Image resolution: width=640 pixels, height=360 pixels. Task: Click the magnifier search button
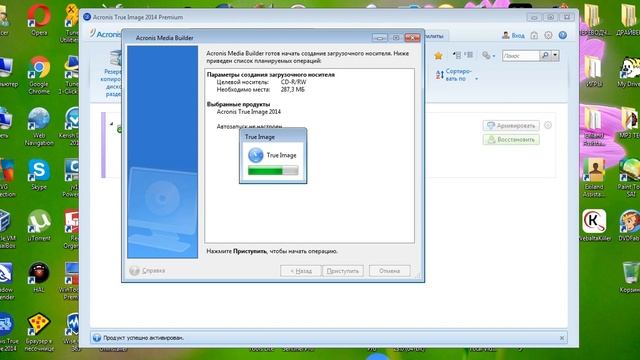[x=545, y=56]
